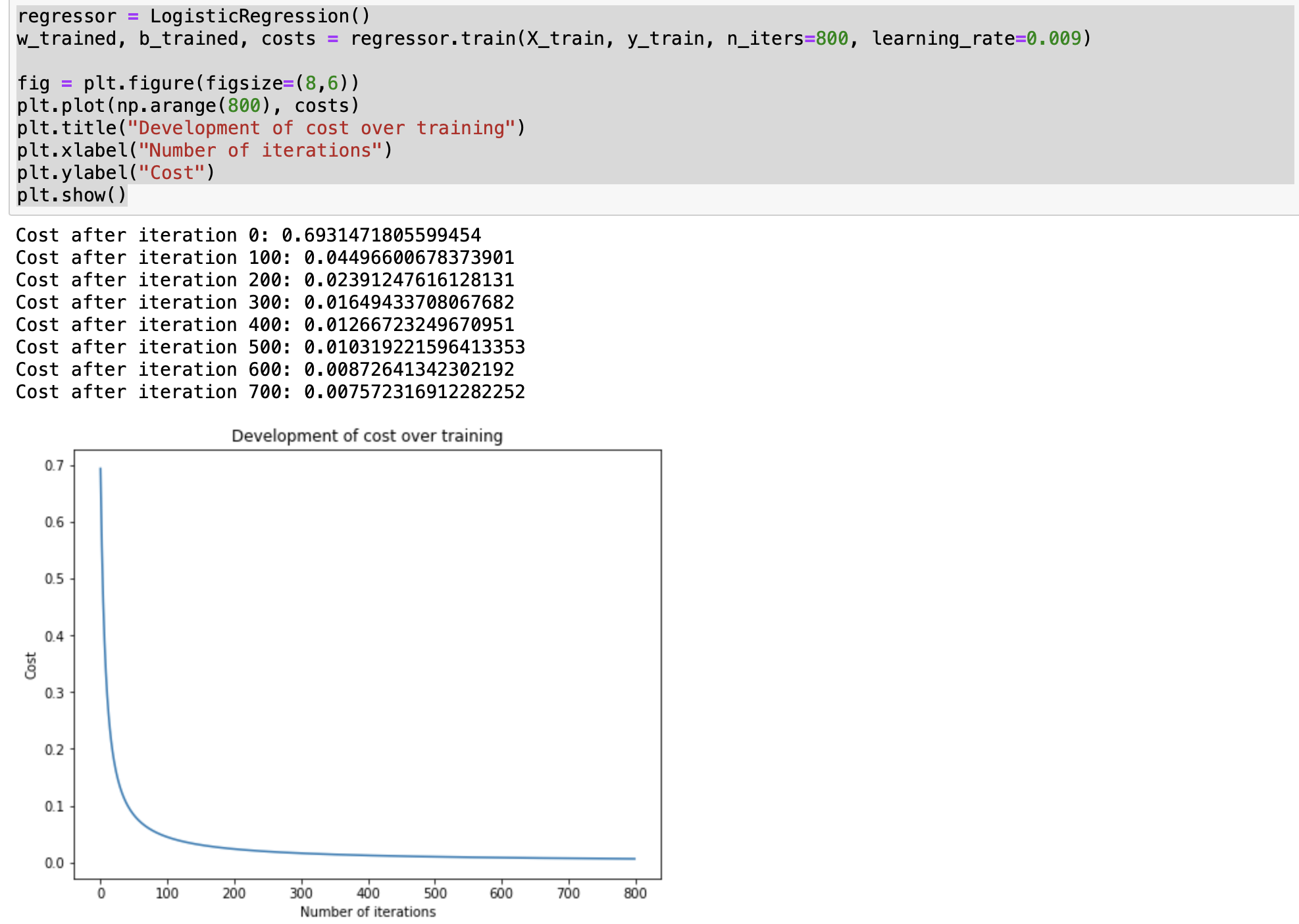
Task: Click the blue cost curve near iteration 400
Action: pyautogui.click(x=369, y=856)
